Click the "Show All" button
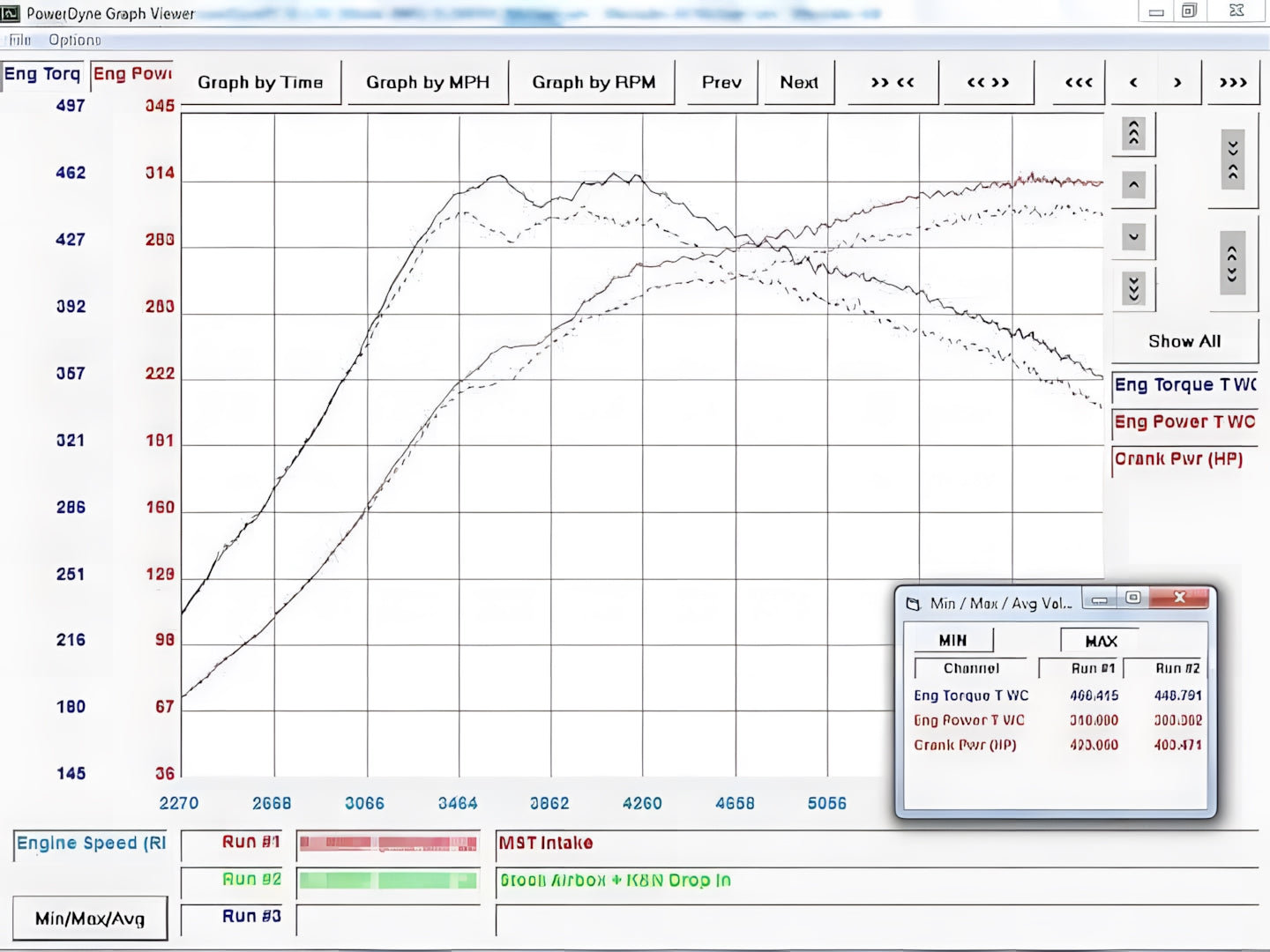1270x952 pixels. click(1184, 341)
